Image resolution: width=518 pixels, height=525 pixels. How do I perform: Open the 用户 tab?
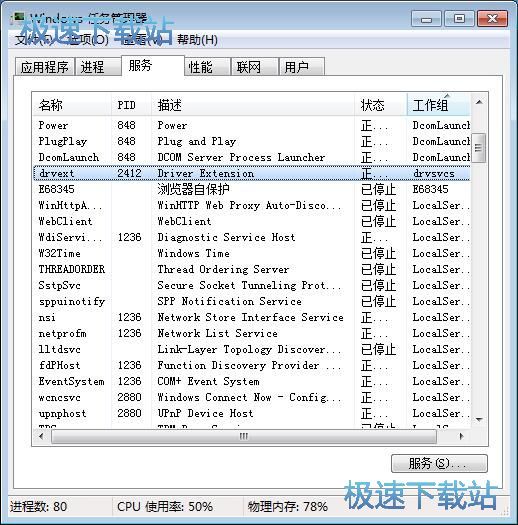point(301,67)
